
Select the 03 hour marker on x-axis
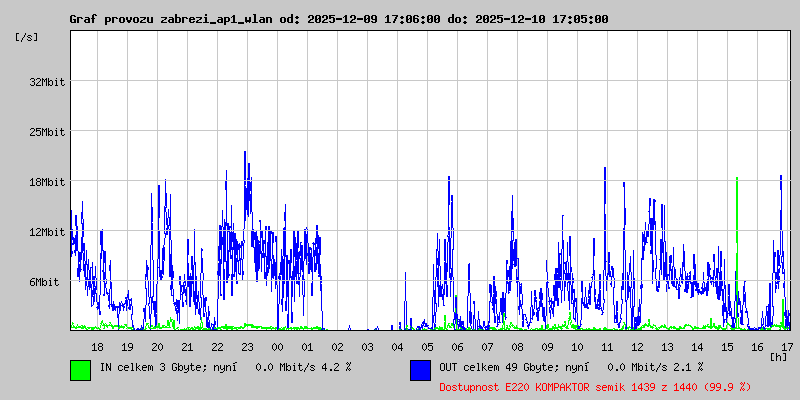[367, 347]
